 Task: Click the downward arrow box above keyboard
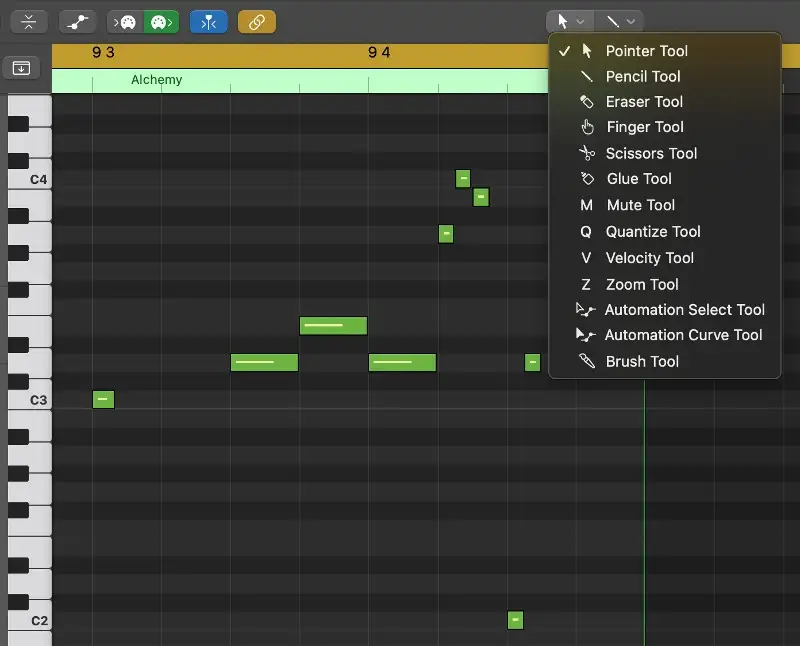(21, 68)
